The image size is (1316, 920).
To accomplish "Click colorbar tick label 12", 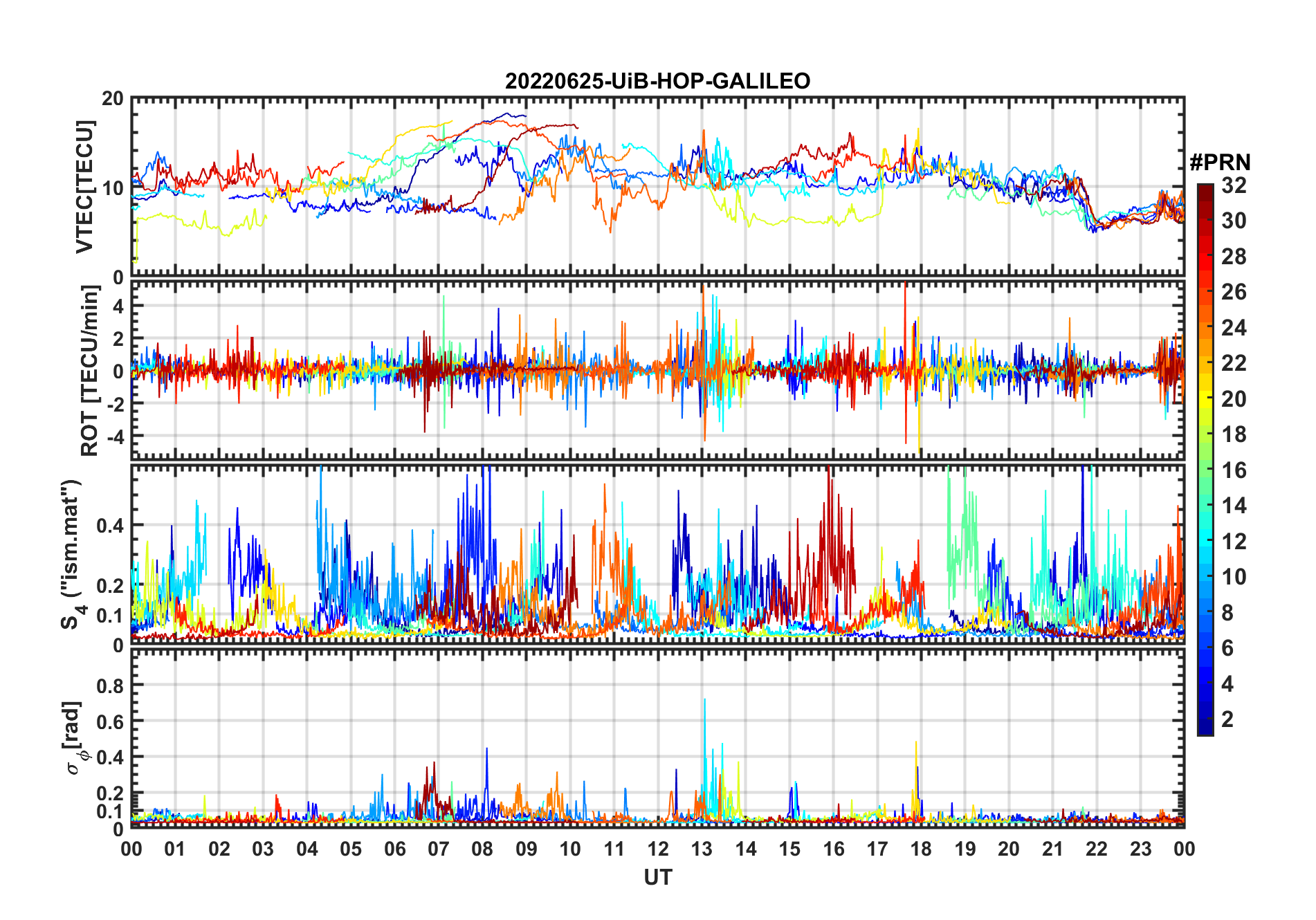I will pyautogui.click(x=1234, y=541).
